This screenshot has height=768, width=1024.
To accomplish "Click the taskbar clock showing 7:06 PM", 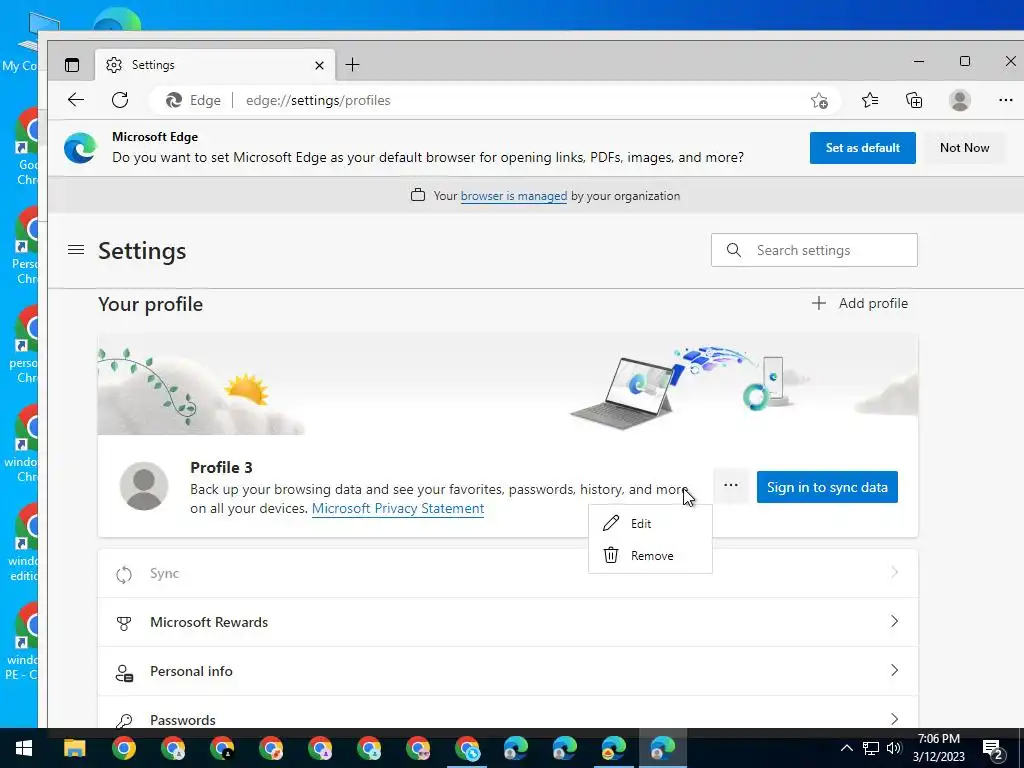I will pos(938,748).
